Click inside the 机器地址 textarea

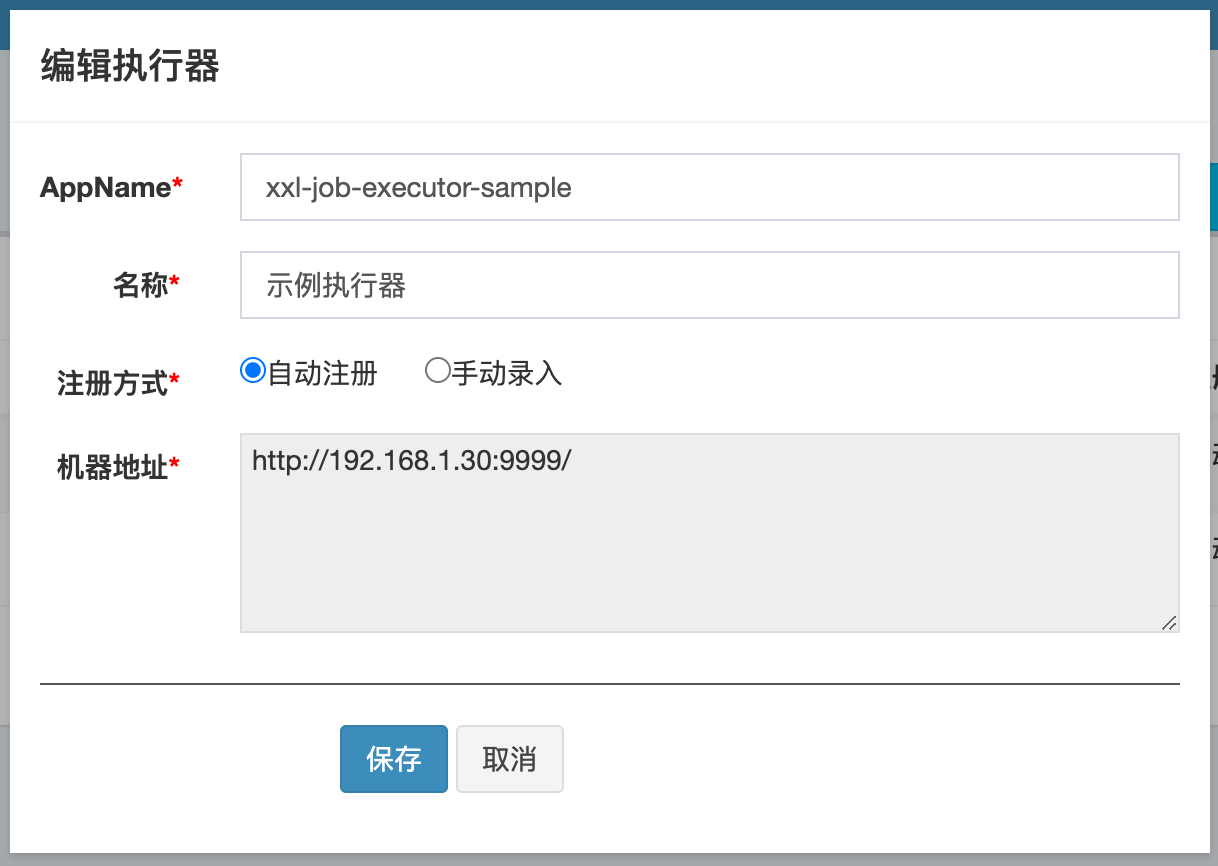point(709,532)
